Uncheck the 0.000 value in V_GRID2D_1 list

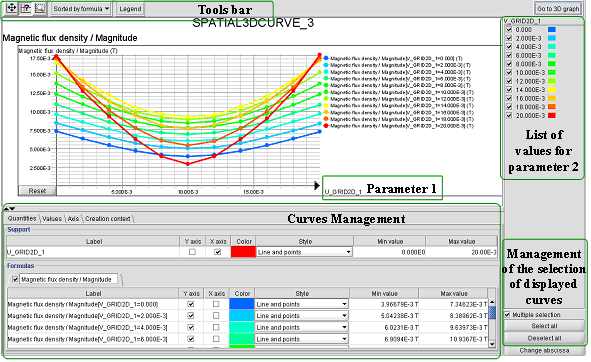(x=509, y=29)
